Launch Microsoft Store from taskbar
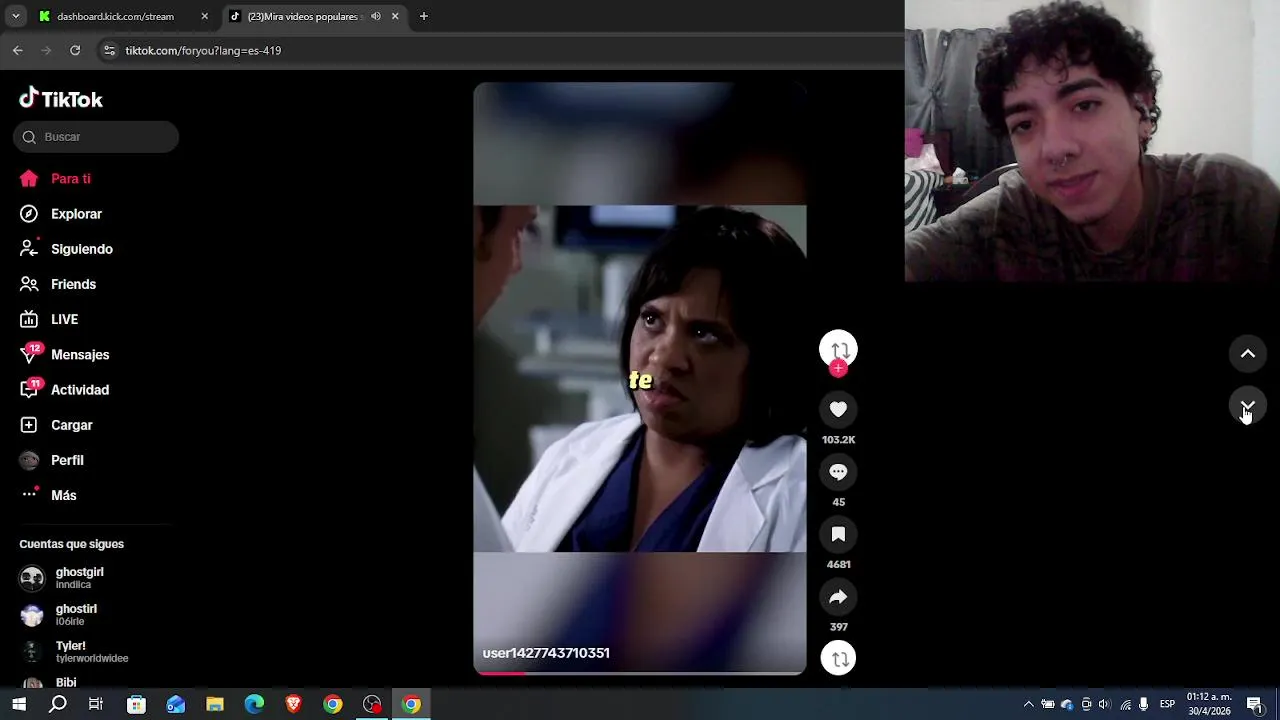 (137, 704)
